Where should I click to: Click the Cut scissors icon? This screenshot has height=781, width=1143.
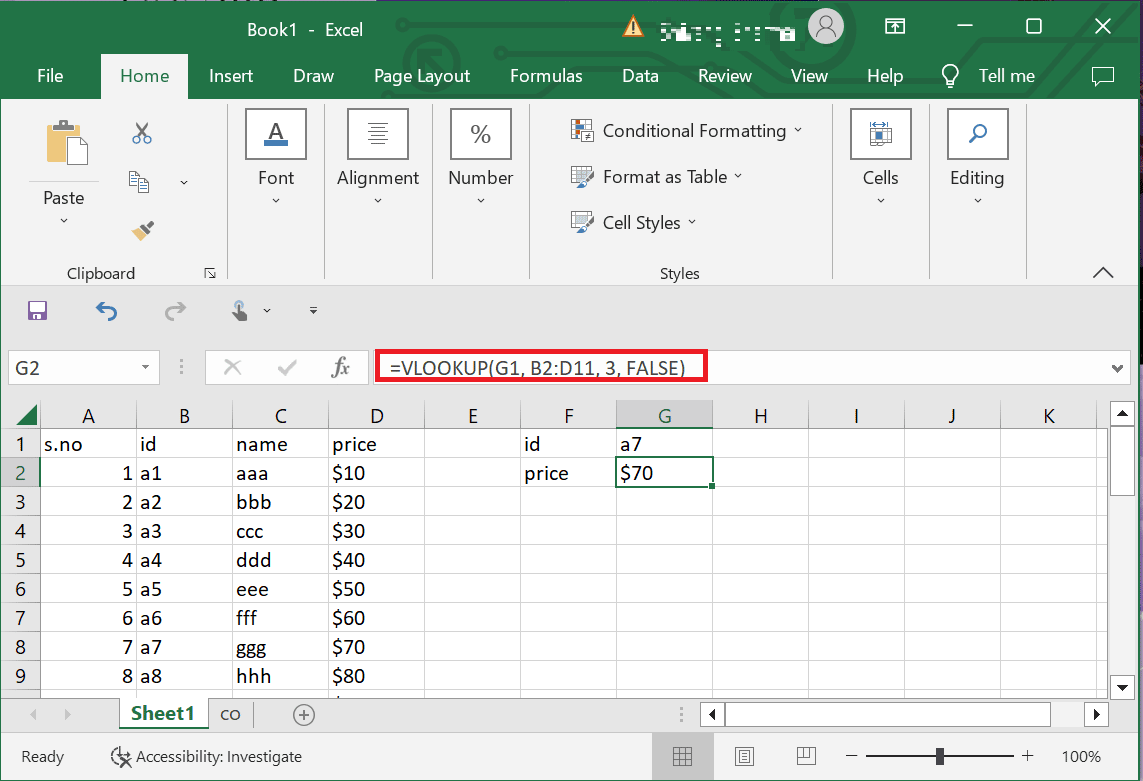142,133
